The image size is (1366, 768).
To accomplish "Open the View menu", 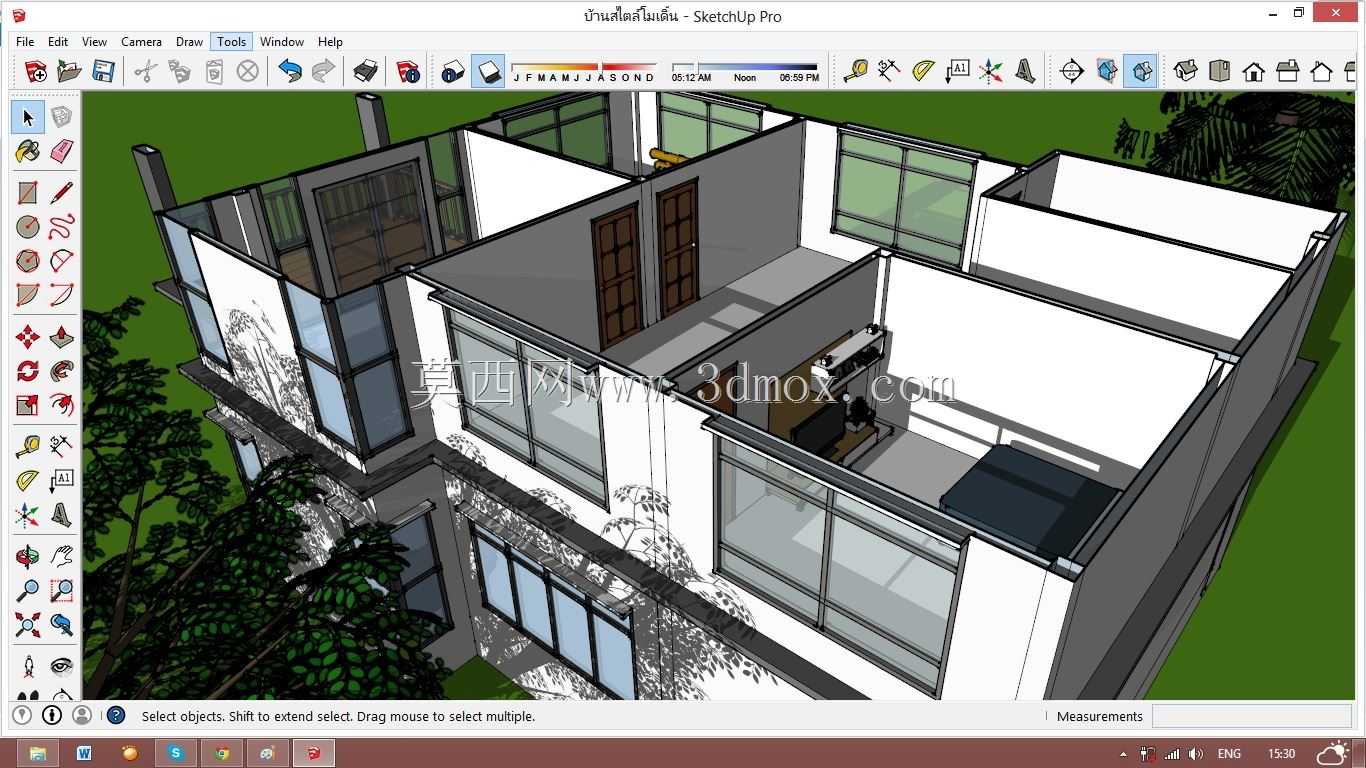I will 94,41.
